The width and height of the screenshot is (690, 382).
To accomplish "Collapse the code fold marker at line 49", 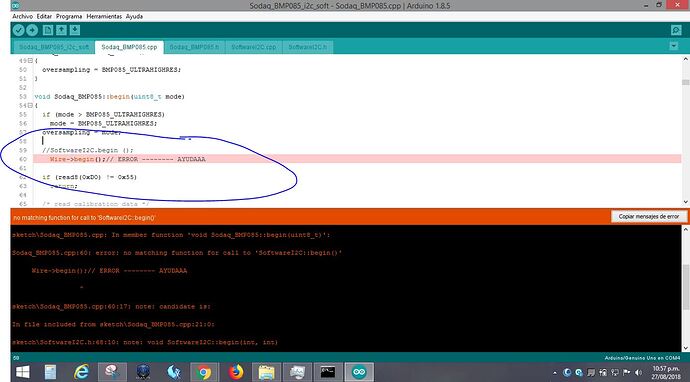I will pos(30,60).
